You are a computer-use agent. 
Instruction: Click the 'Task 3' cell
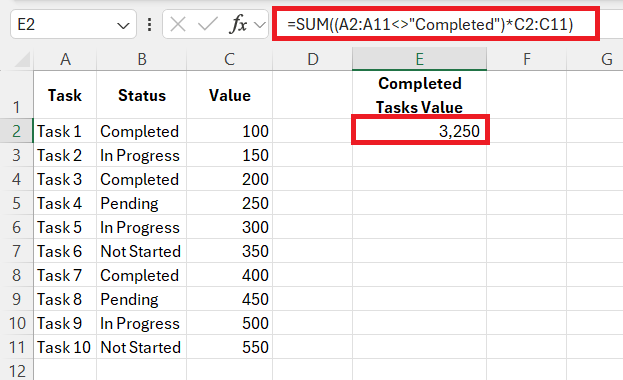tap(65, 179)
